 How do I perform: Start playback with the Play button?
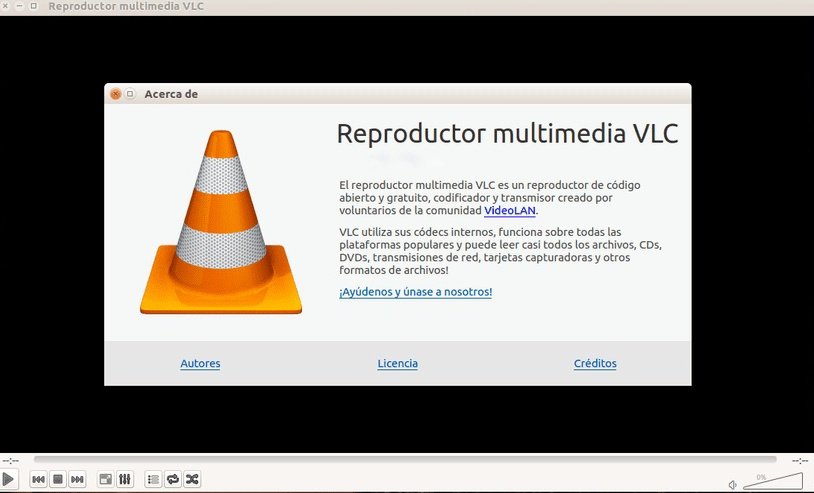pos(8,478)
